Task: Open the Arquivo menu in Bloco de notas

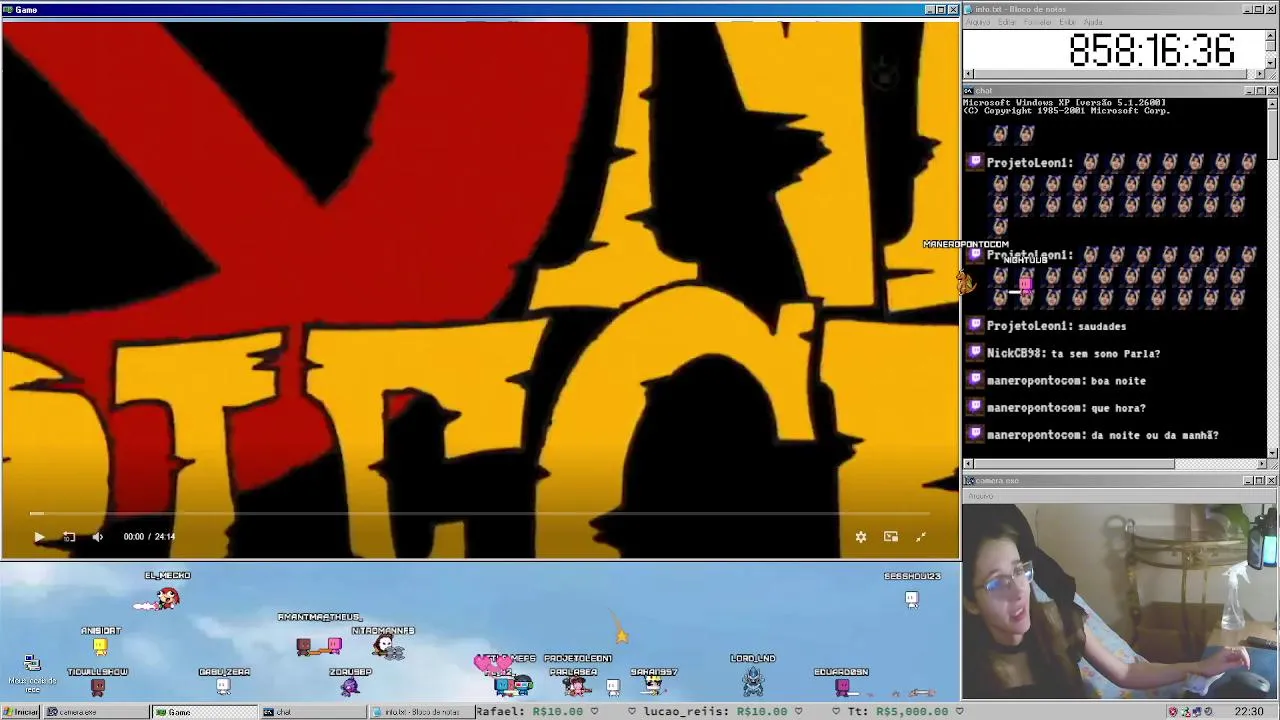Action: click(x=978, y=22)
